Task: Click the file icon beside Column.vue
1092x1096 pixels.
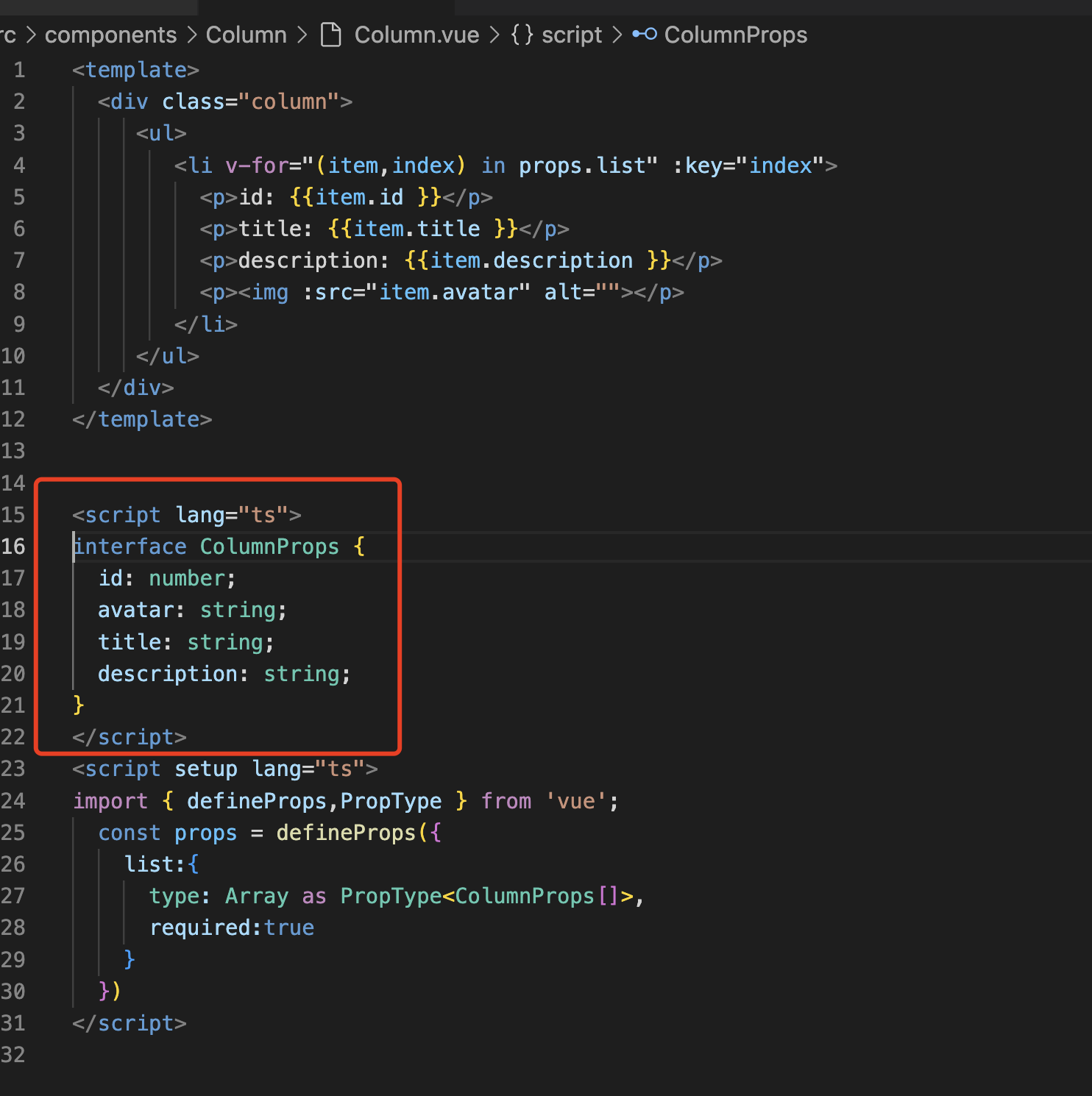Action: (332, 35)
